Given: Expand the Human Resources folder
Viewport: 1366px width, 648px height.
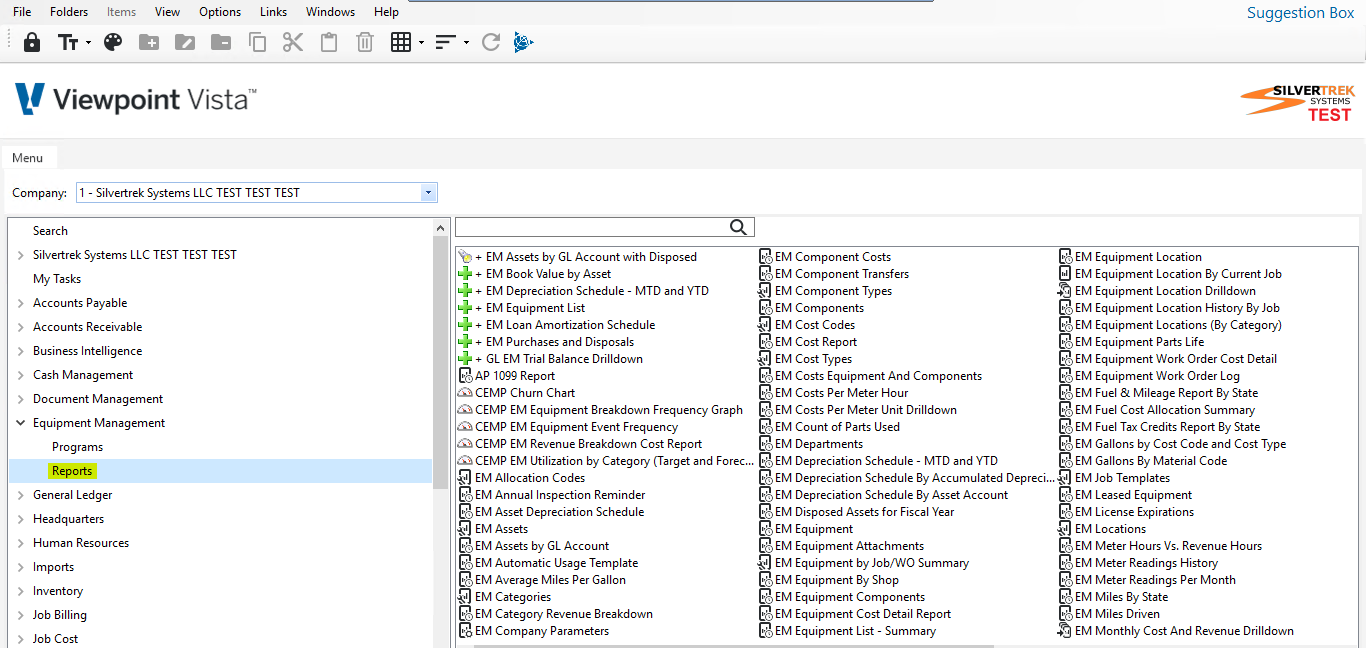Looking at the screenshot, I should 21,543.
